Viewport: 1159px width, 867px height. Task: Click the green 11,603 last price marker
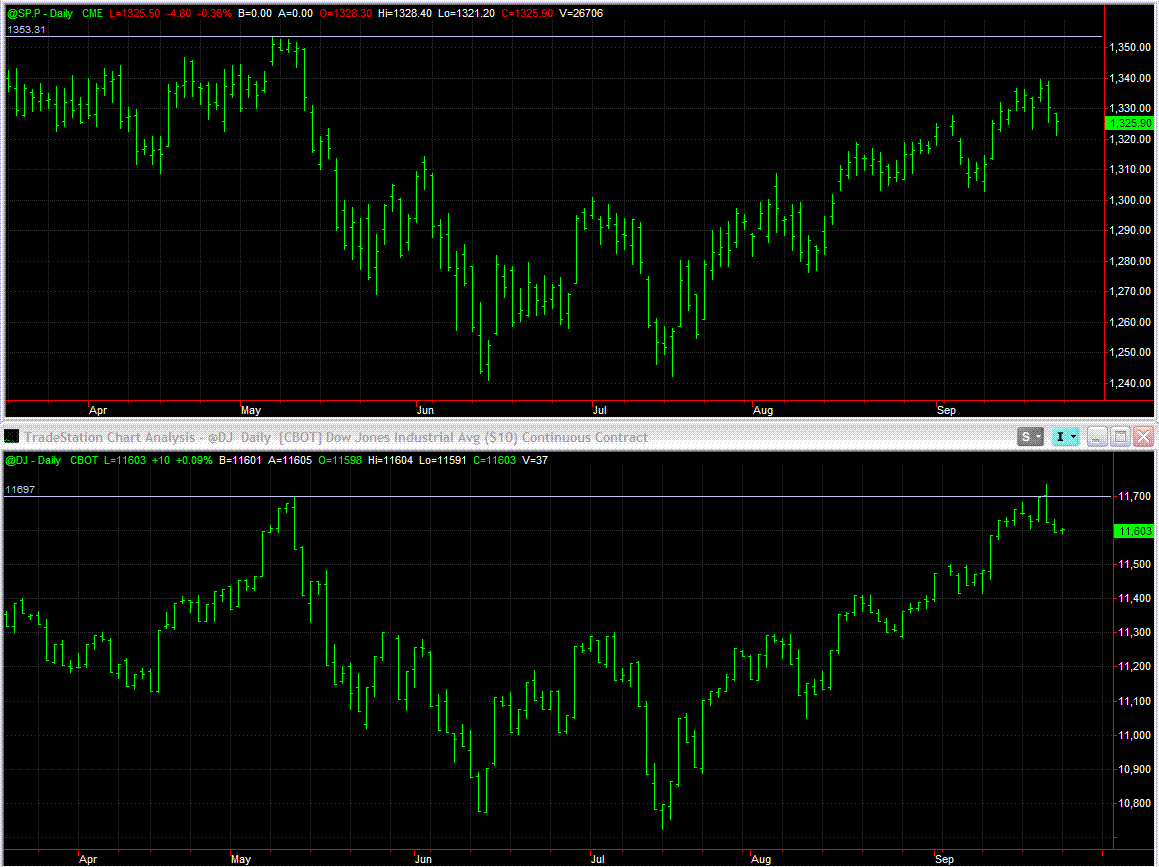[1135, 531]
